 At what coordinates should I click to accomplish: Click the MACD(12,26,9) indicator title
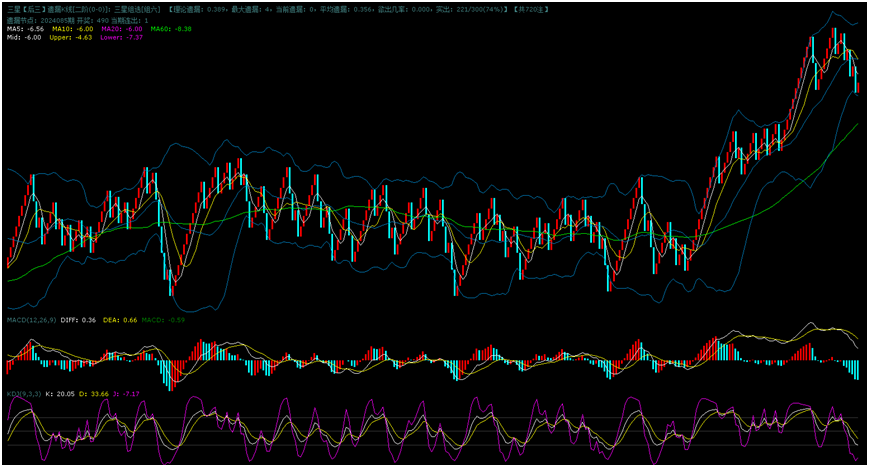31,320
